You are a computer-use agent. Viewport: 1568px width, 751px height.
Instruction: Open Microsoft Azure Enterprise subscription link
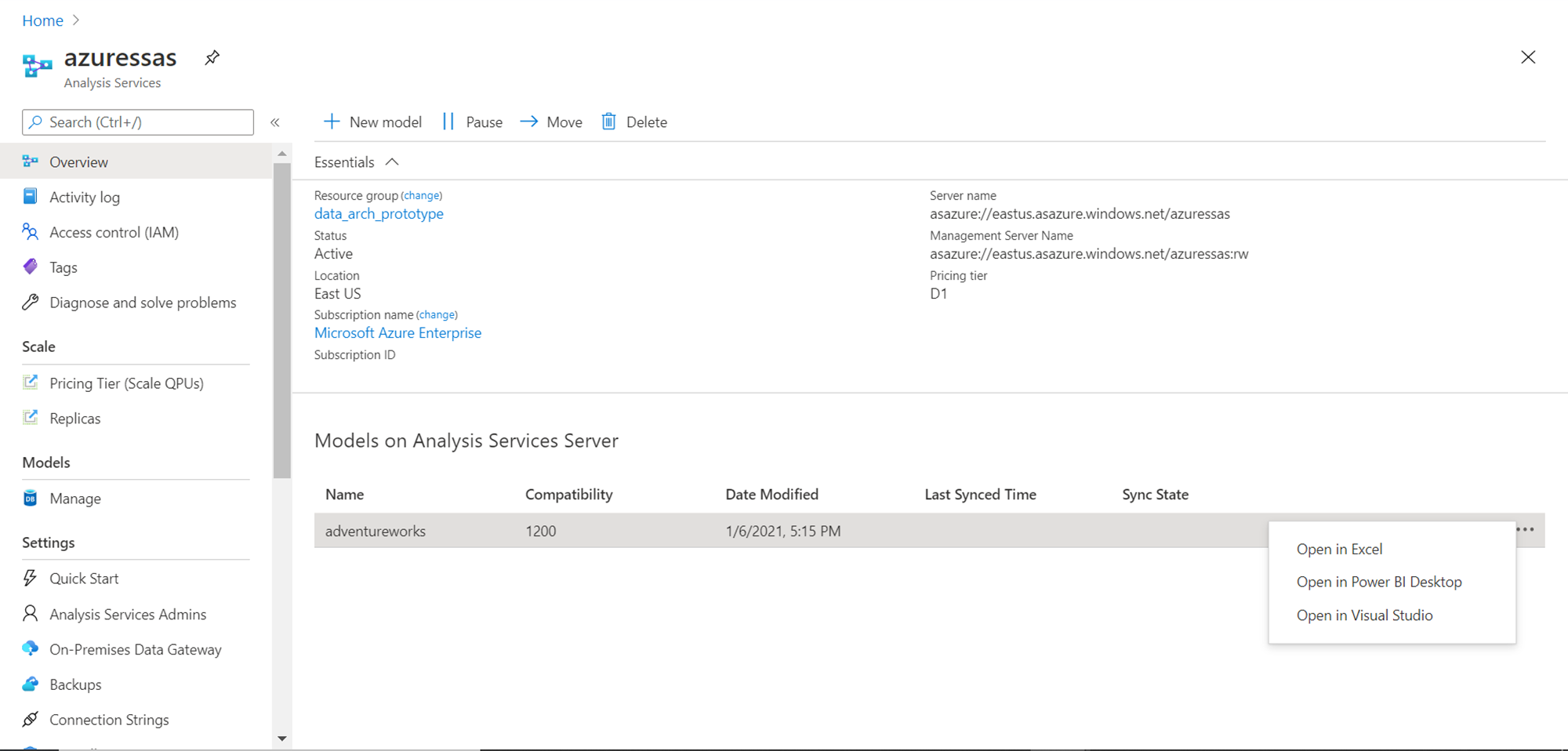pos(397,333)
